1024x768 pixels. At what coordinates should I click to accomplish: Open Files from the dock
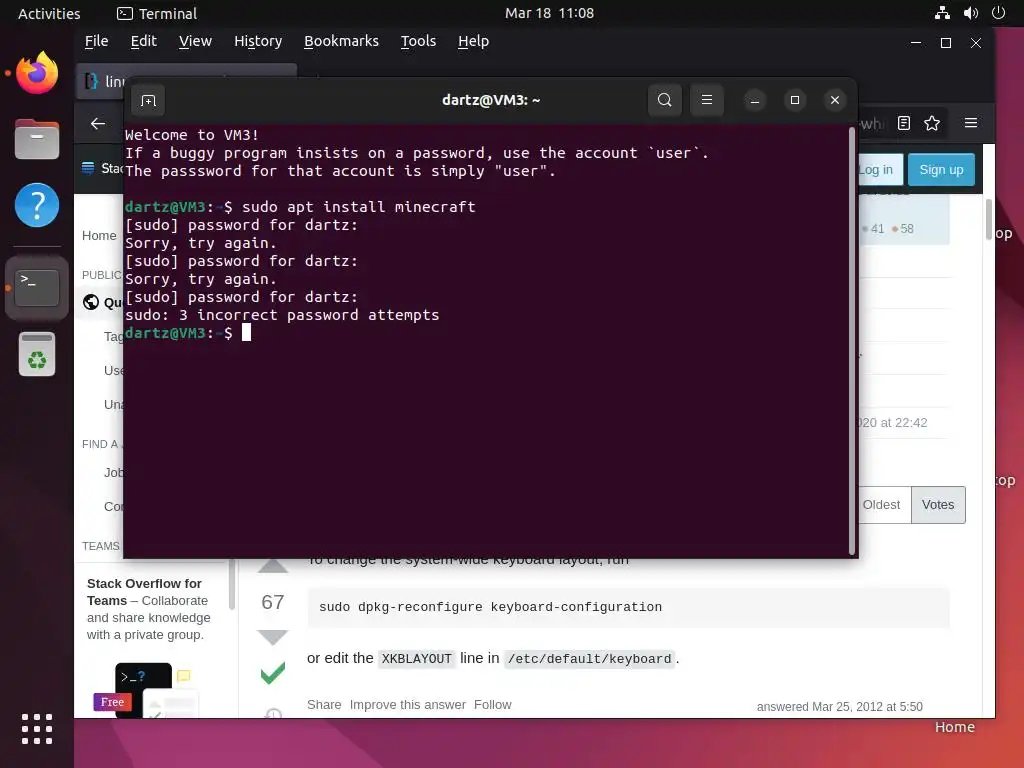[37, 138]
